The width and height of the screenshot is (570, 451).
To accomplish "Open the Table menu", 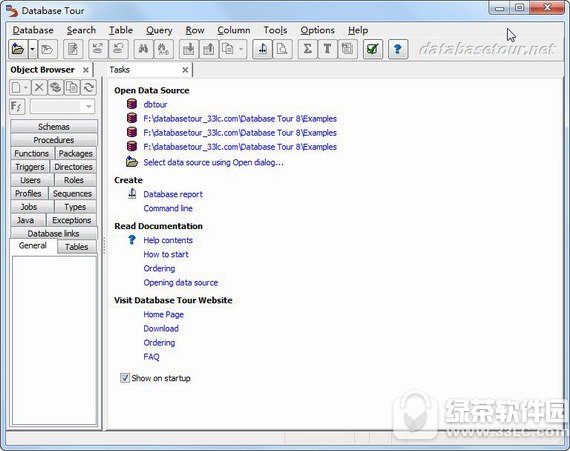I will (x=121, y=30).
